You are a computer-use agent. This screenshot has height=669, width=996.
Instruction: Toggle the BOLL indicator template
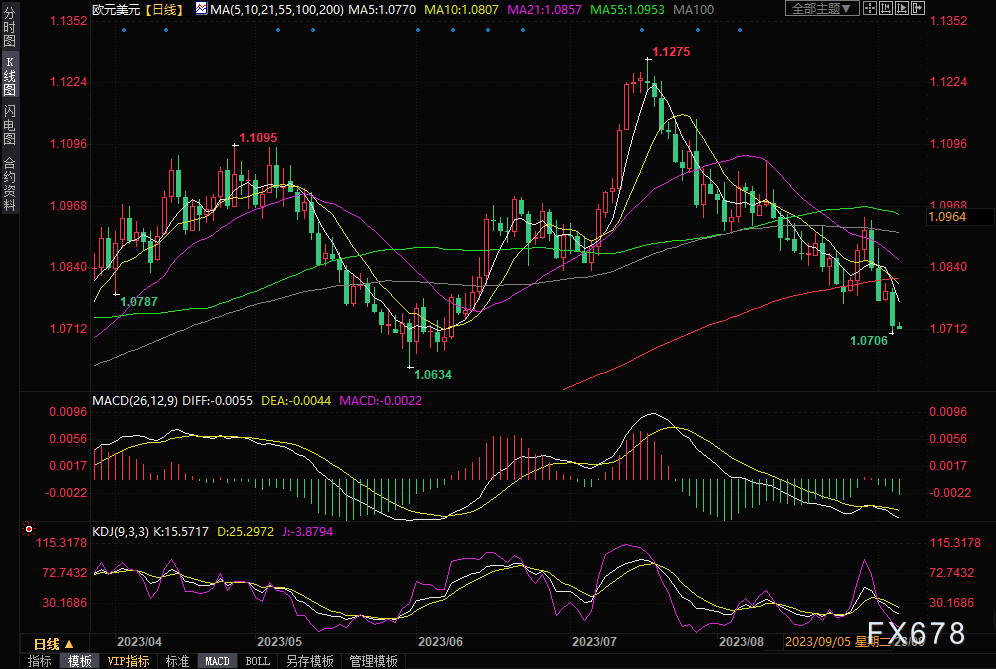click(x=257, y=661)
